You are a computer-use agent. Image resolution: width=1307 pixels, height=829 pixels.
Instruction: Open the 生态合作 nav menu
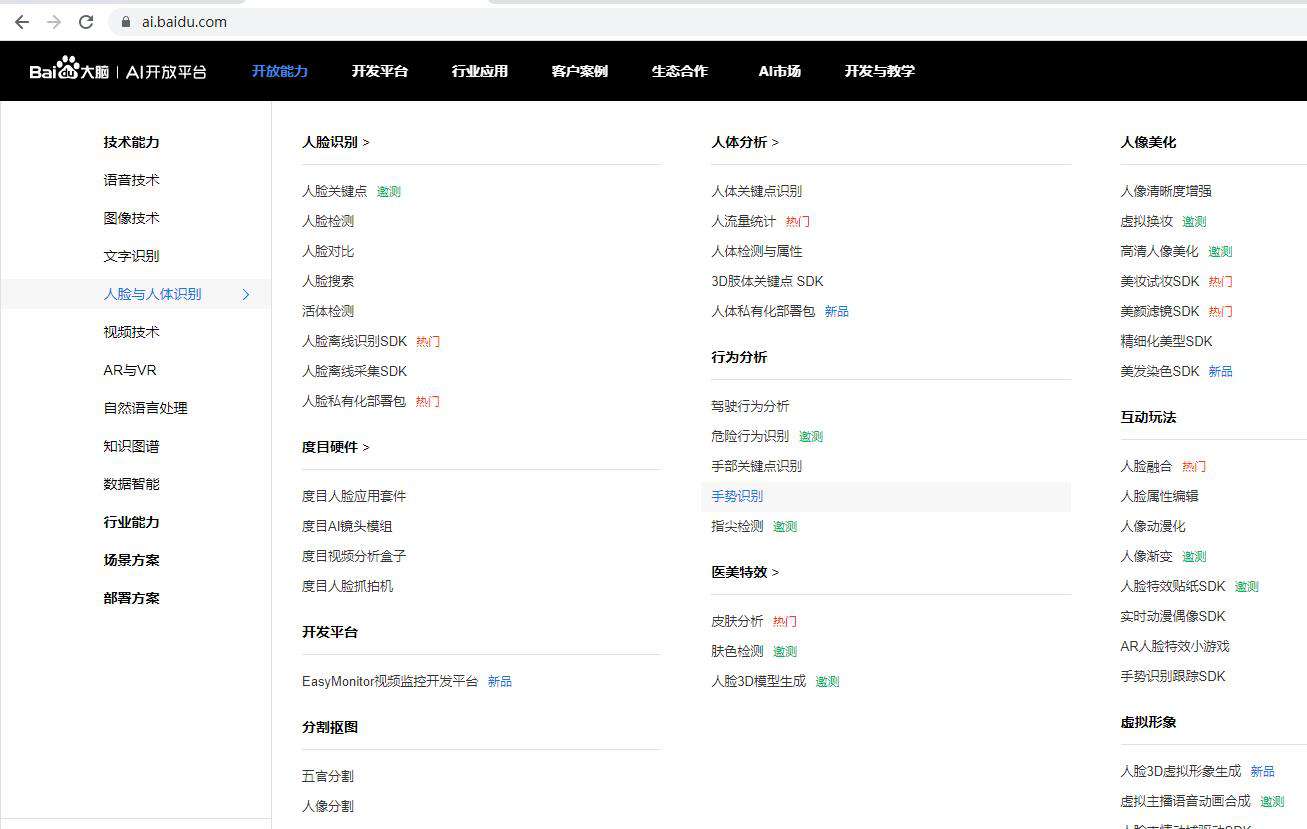tap(680, 71)
